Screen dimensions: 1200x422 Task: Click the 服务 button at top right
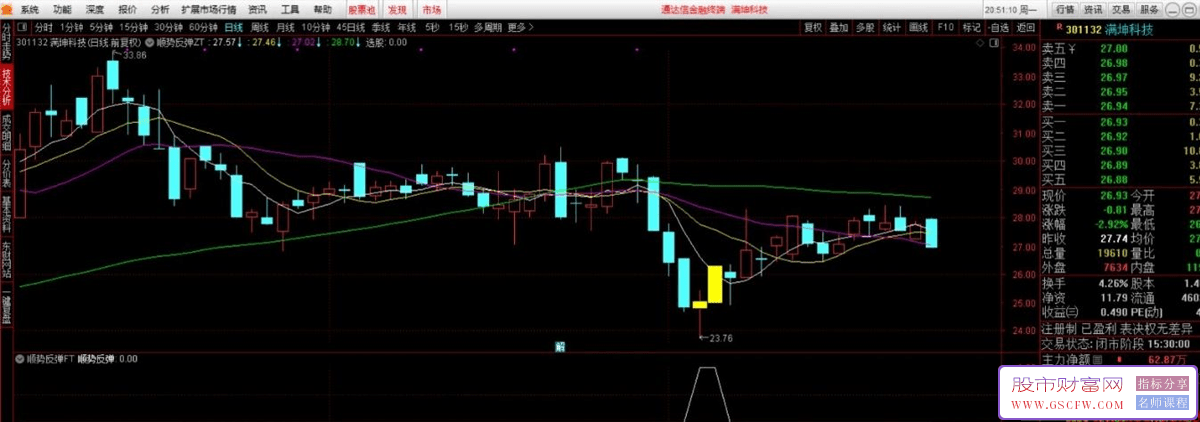(x=1149, y=8)
